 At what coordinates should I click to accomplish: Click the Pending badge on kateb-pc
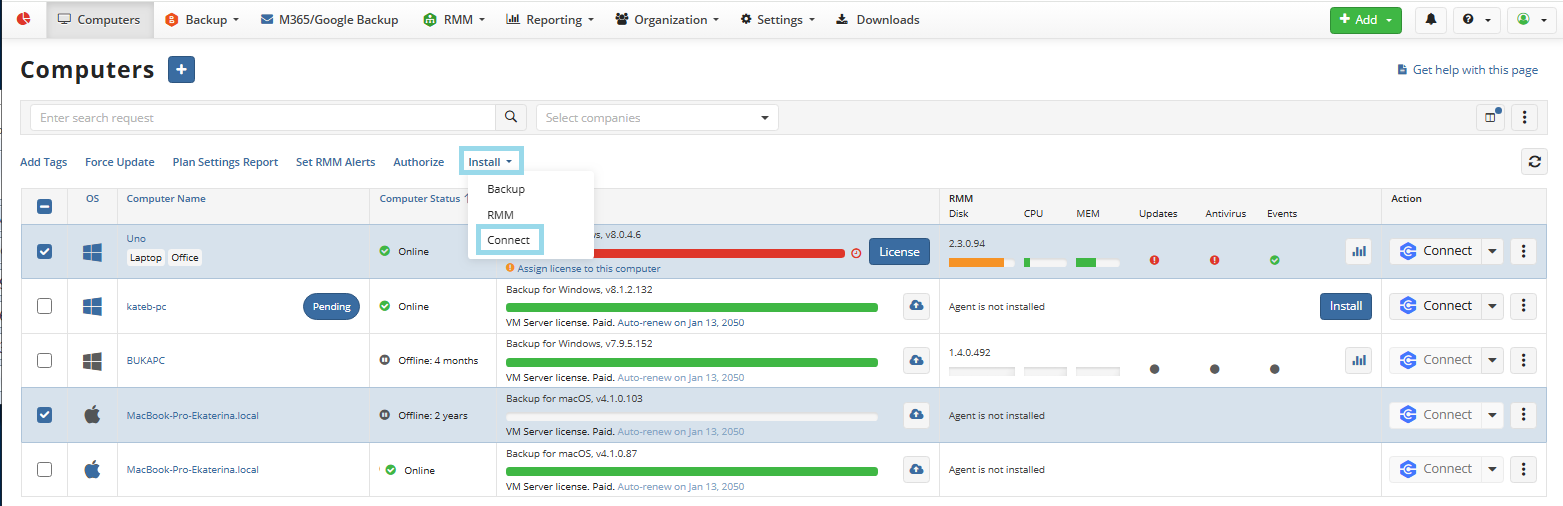click(332, 306)
